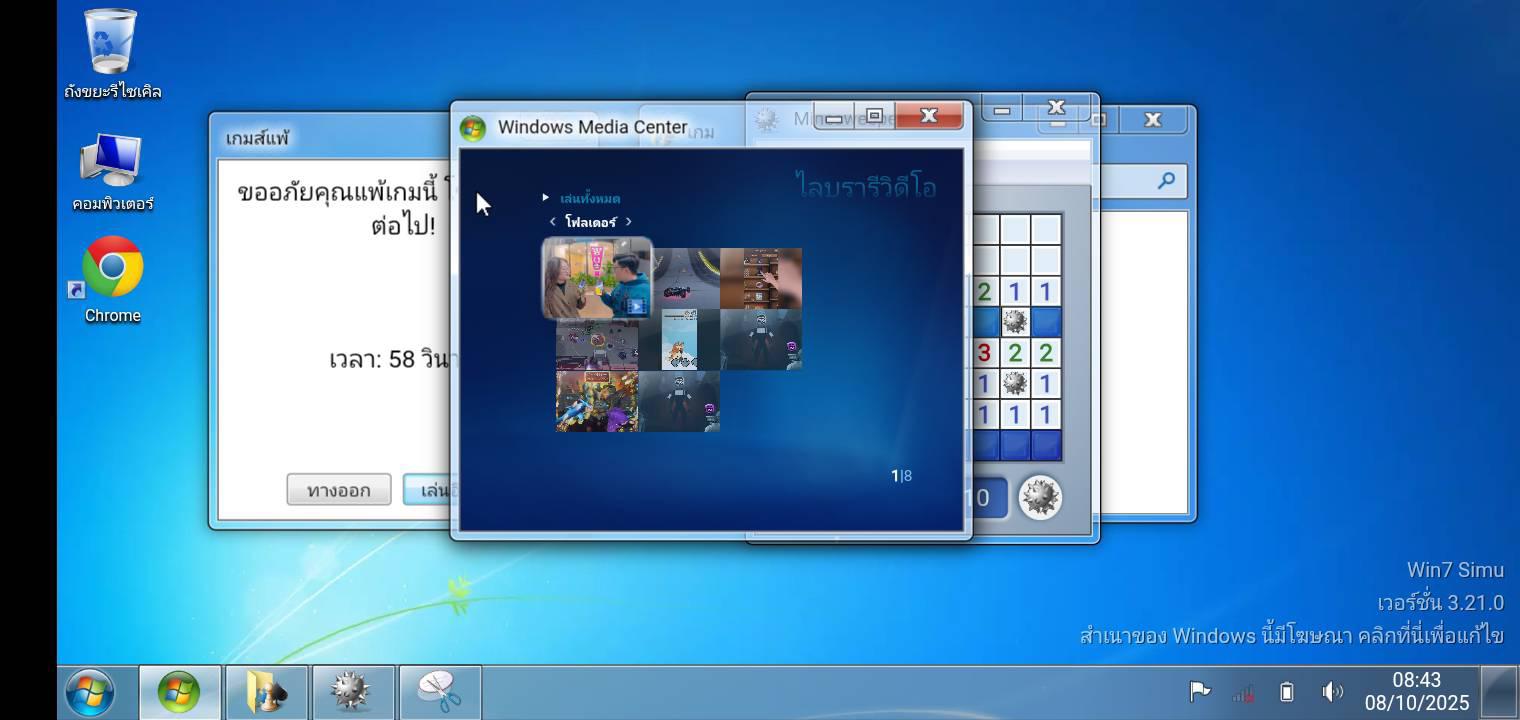Image resolution: width=1520 pixels, height=720 pixels.
Task: Open the clock showing 08:43
Action: 1417,692
